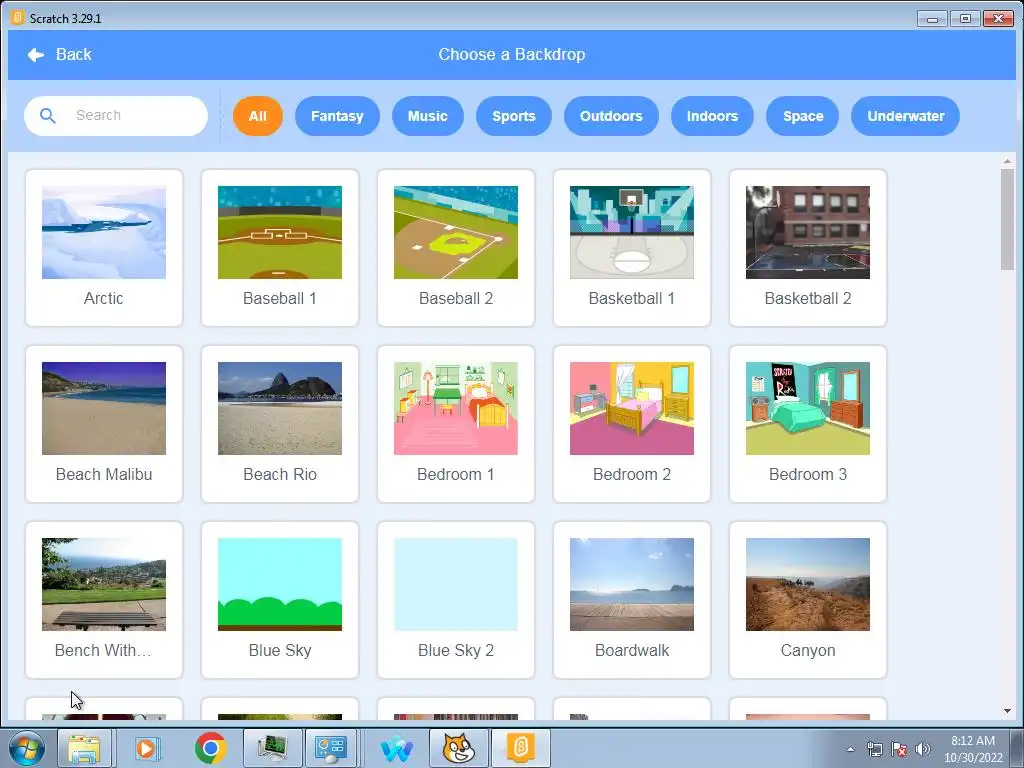This screenshot has height=768, width=1024.
Task: Click the "Bedroom 1" label text
Action: [x=456, y=475]
